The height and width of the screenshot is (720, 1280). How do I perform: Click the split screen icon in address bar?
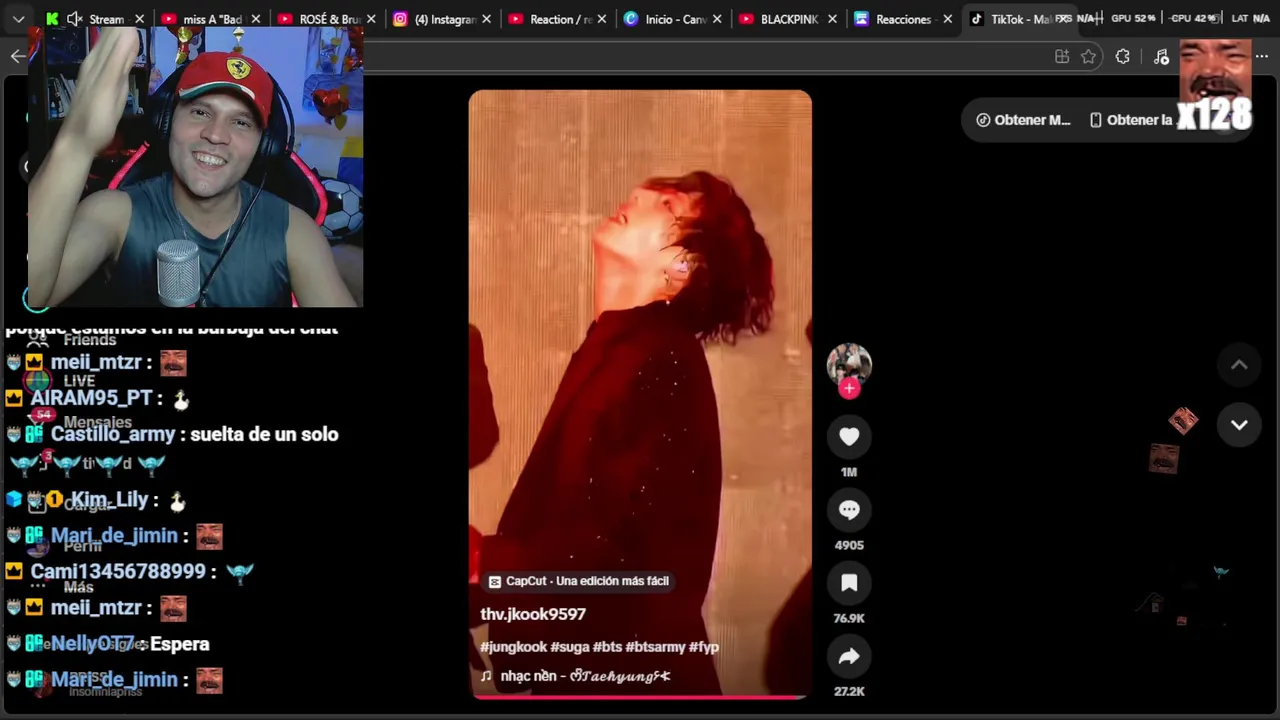pos(1062,57)
